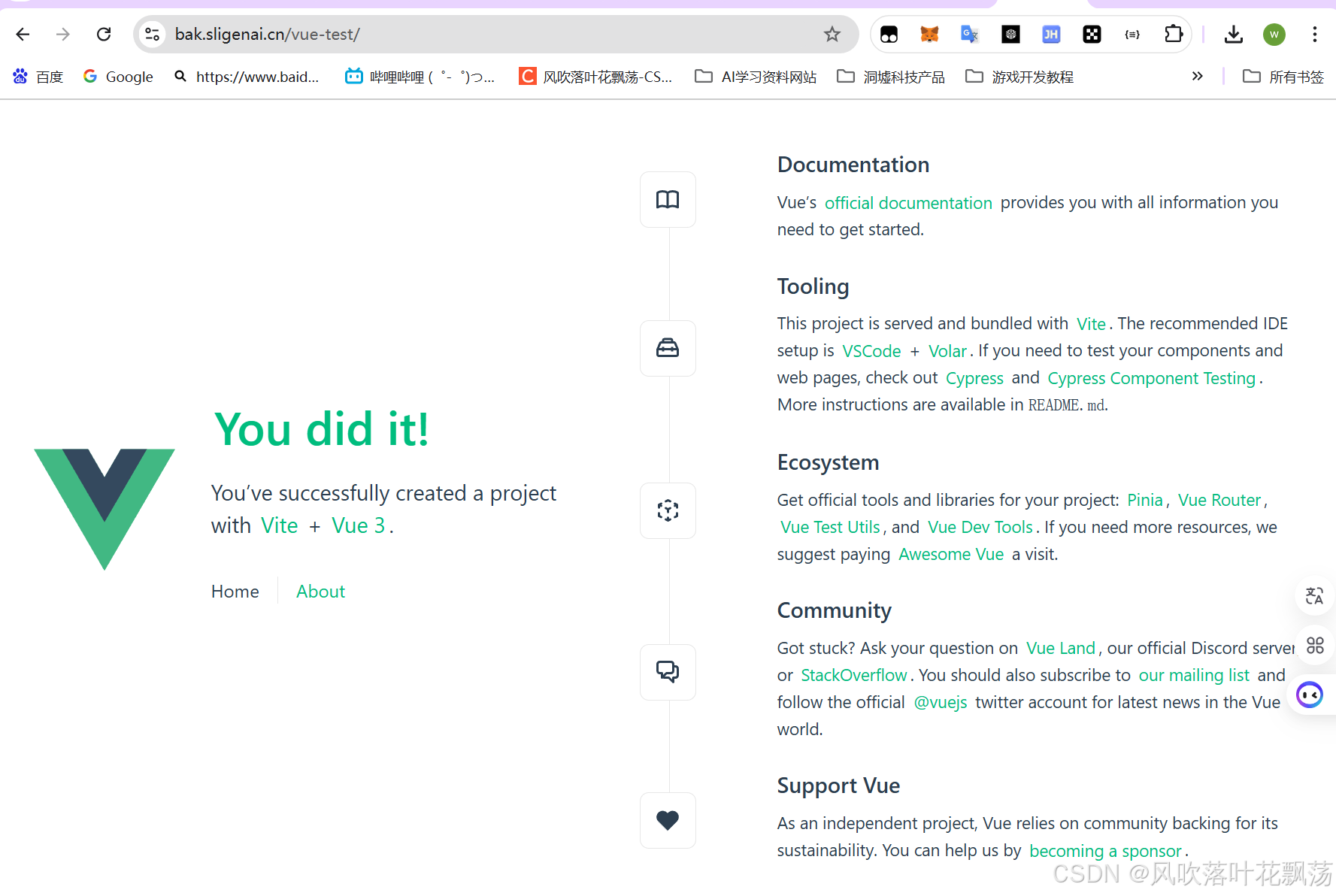
Task: Open the 洞墟科技产品 bookmark folder
Action: pyautogui.click(x=891, y=77)
